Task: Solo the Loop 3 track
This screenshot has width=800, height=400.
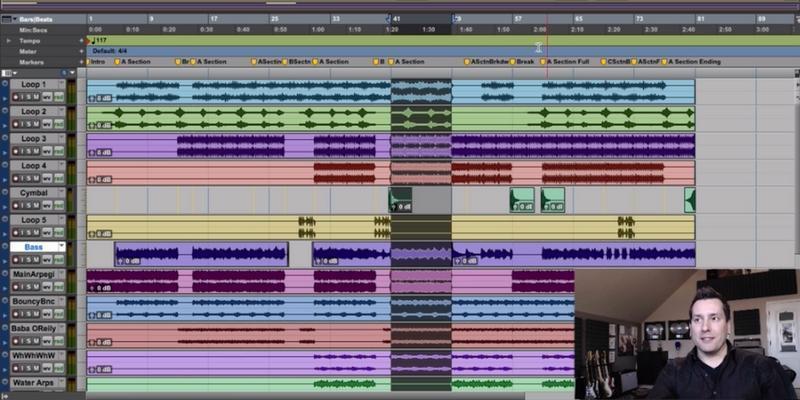Action: [30, 151]
